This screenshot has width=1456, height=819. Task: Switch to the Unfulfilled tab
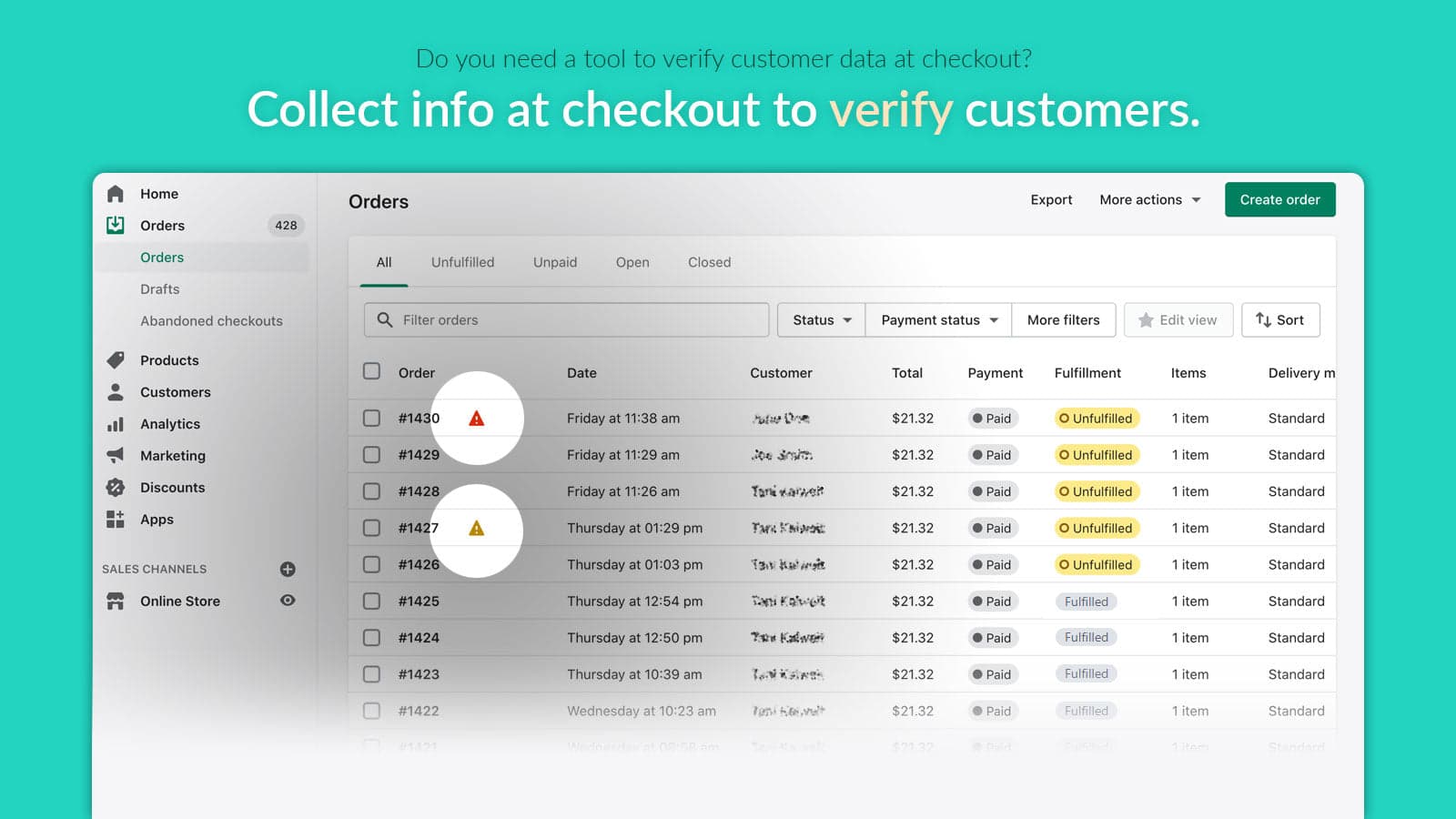[462, 262]
